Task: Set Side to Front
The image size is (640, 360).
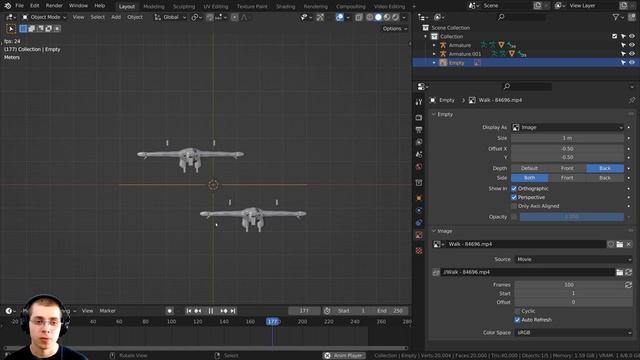Action: pos(567,178)
